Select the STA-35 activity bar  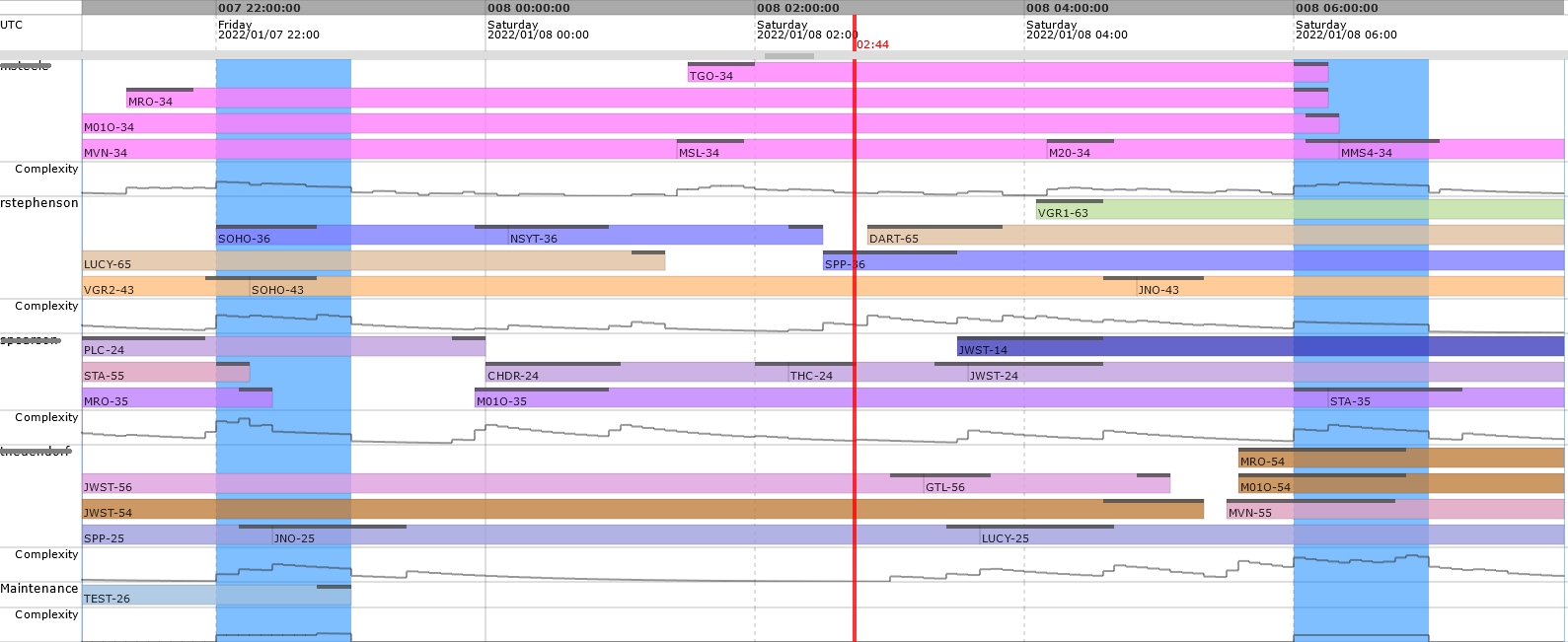point(1446,398)
